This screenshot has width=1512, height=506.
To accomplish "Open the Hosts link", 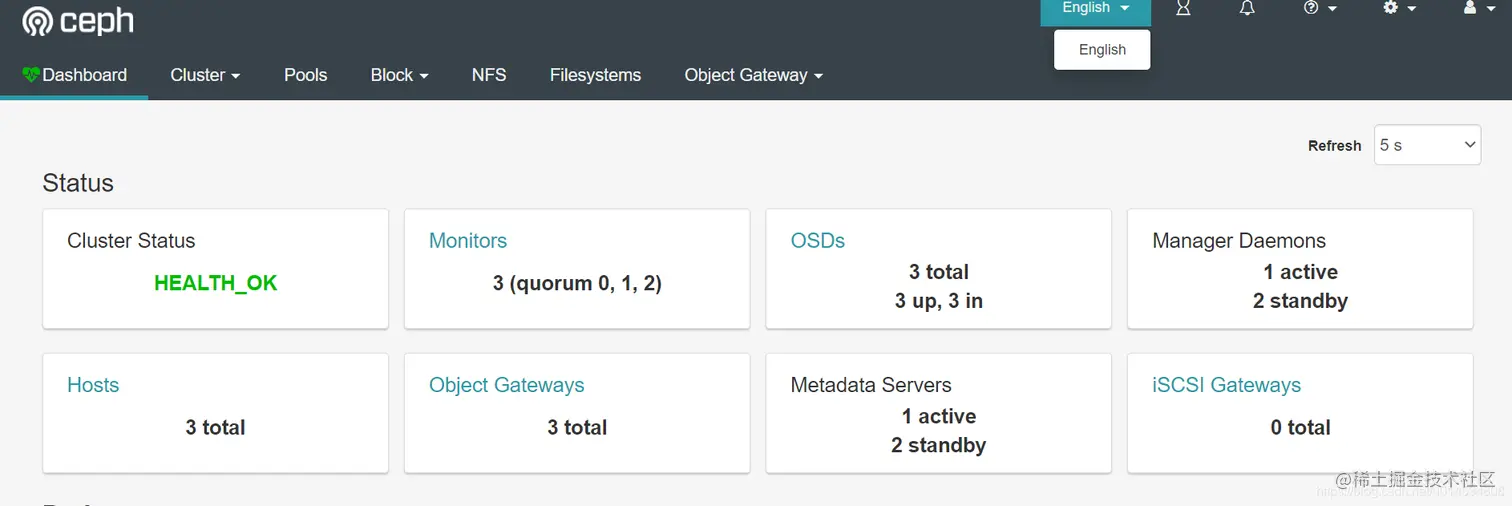I will (93, 385).
